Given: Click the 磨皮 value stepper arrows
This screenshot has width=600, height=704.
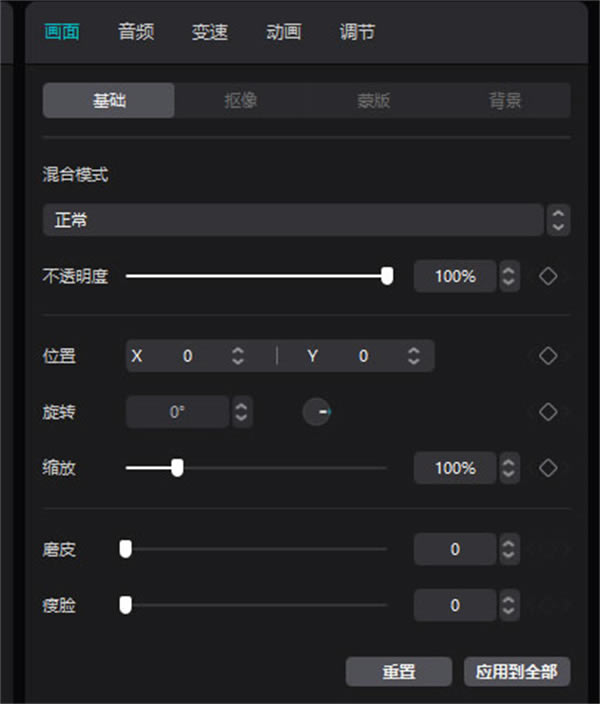Looking at the screenshot, I should pos(509,549).
